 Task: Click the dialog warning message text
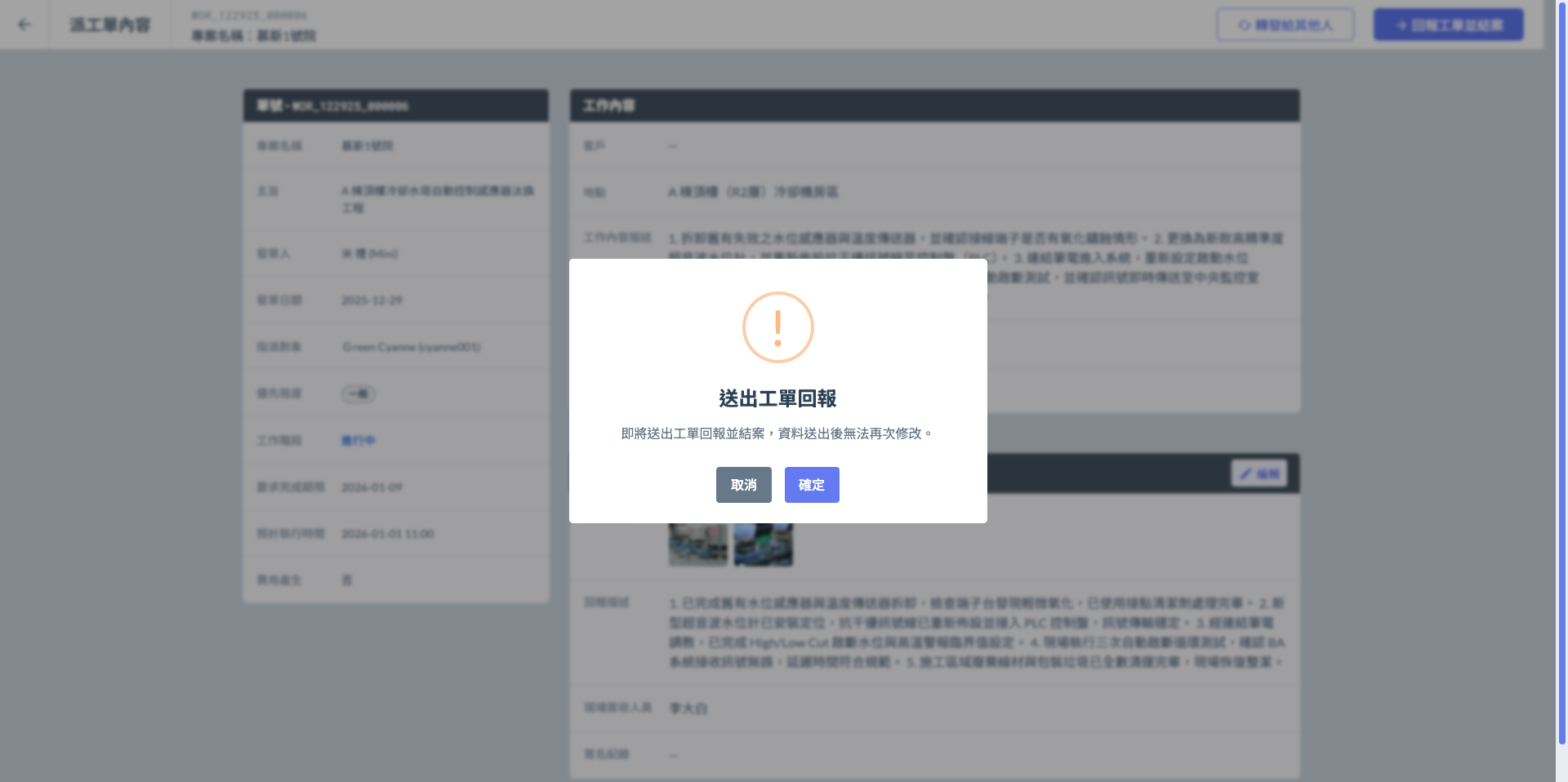(777, 433)
